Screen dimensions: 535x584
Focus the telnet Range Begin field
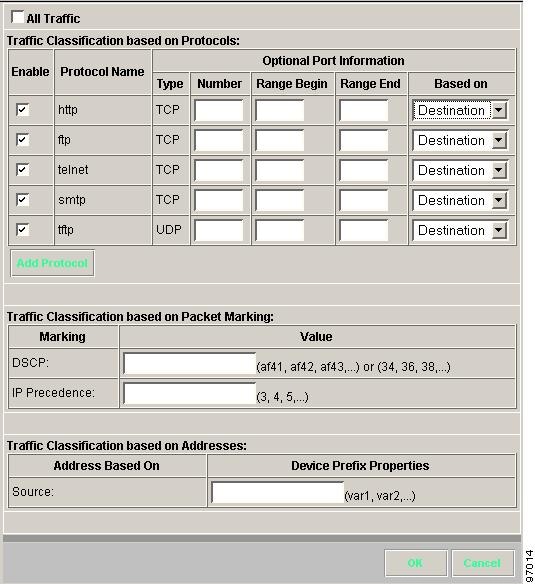pyautogui.click(x=279, y=171)
